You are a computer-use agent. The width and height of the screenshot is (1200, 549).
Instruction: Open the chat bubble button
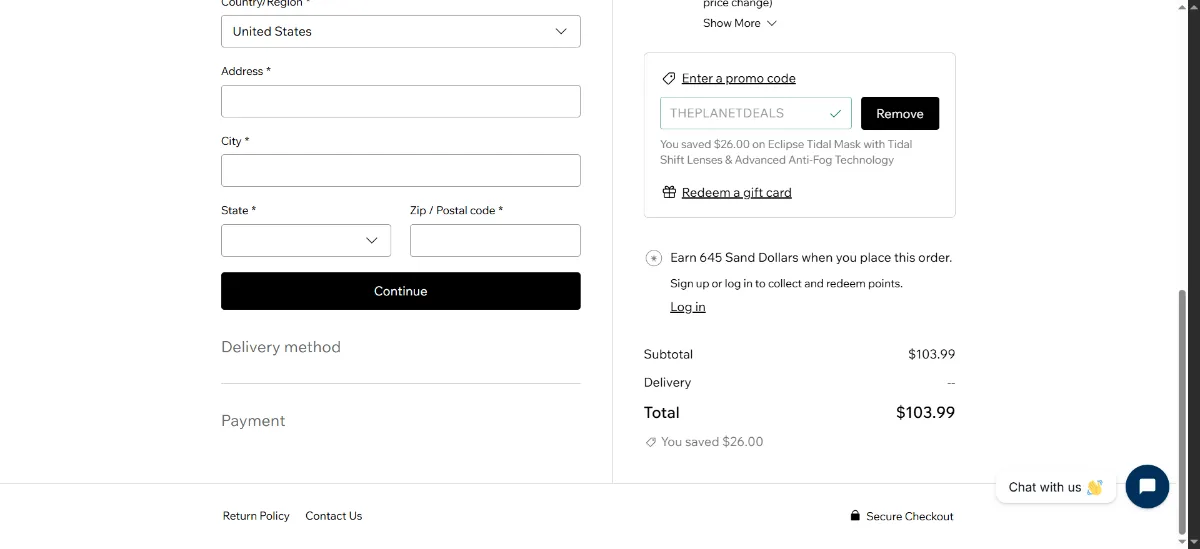pos(1147,487)
